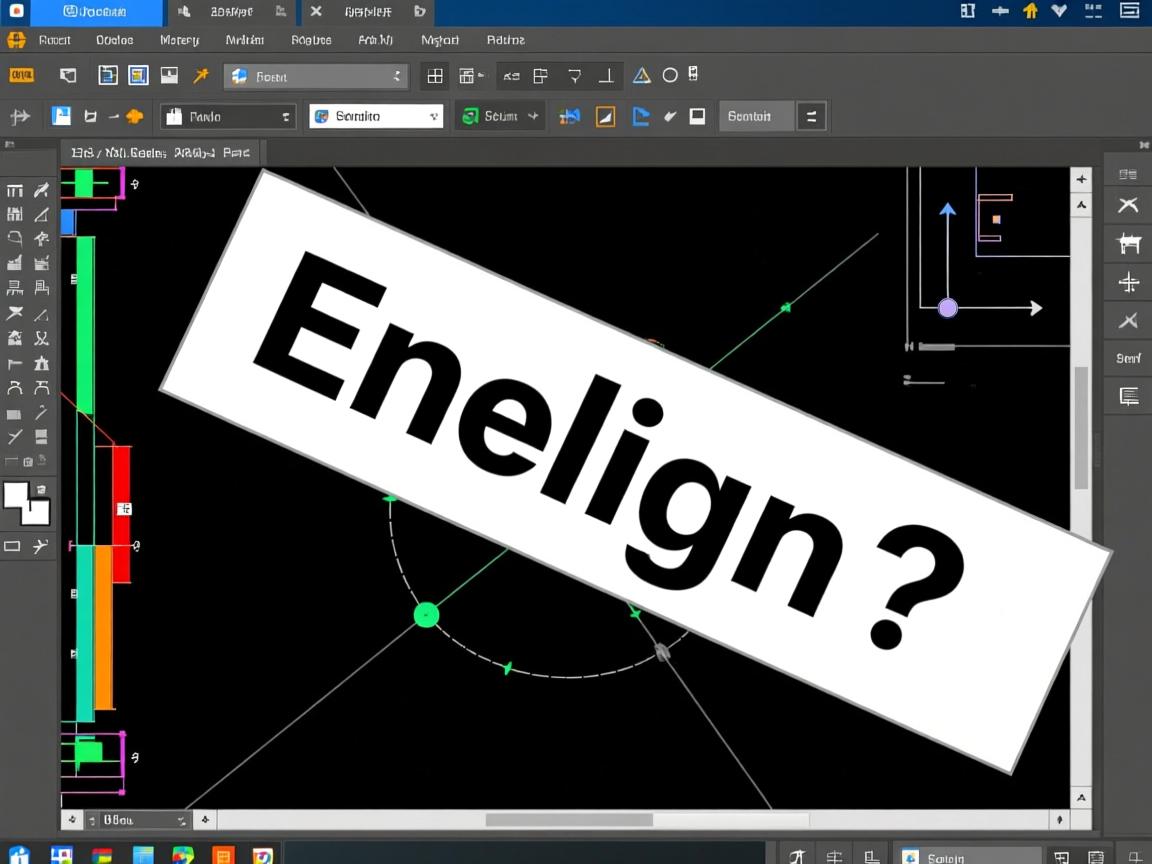
Task: Click the four-pane grid layout icon
Action: 435,76
